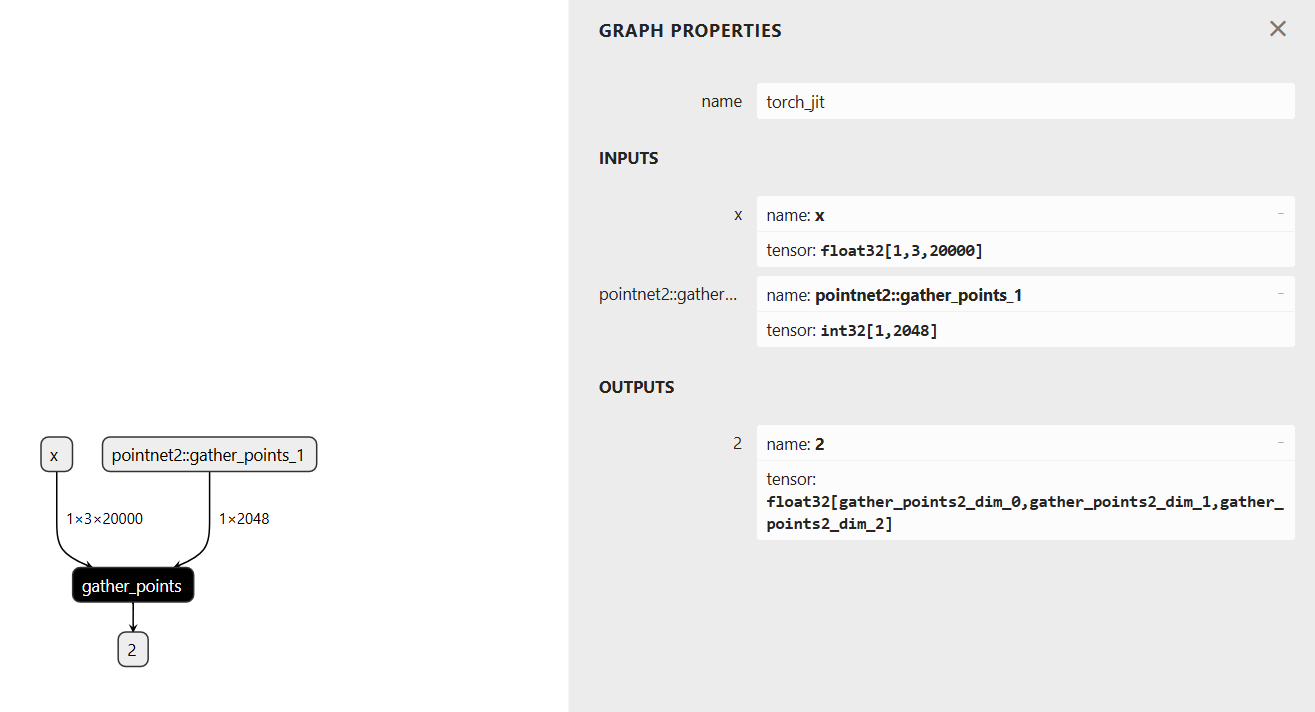Viewport: 1315px width, 712px height.
Task: Click the gather_points2_dim_0 output tensor text
Action: point(1025,512)
